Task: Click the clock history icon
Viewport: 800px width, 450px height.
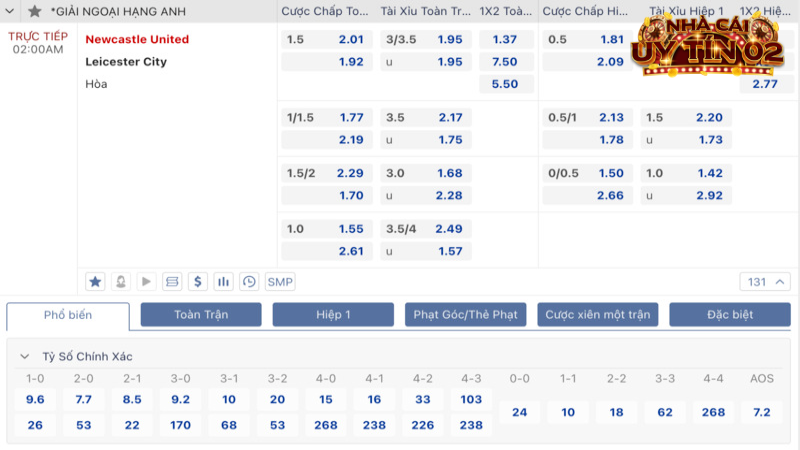Action: tap(249, 281)
